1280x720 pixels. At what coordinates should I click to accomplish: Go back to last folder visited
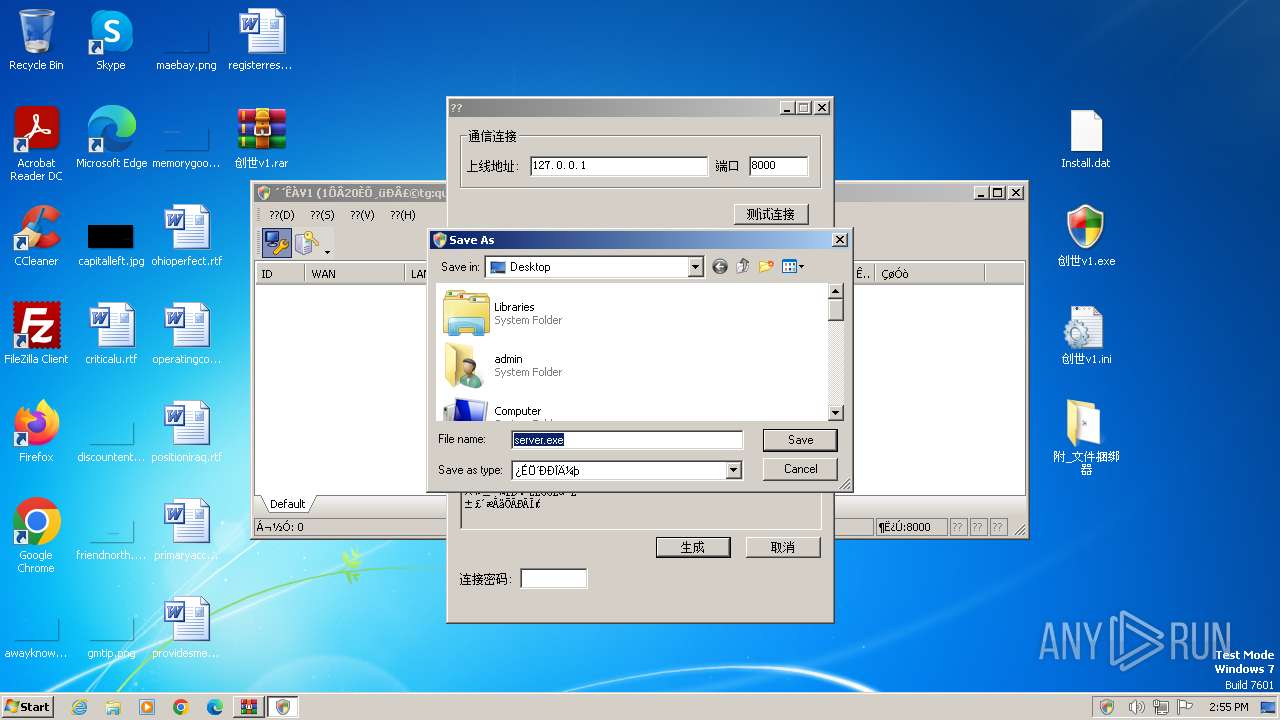[720, 267]
